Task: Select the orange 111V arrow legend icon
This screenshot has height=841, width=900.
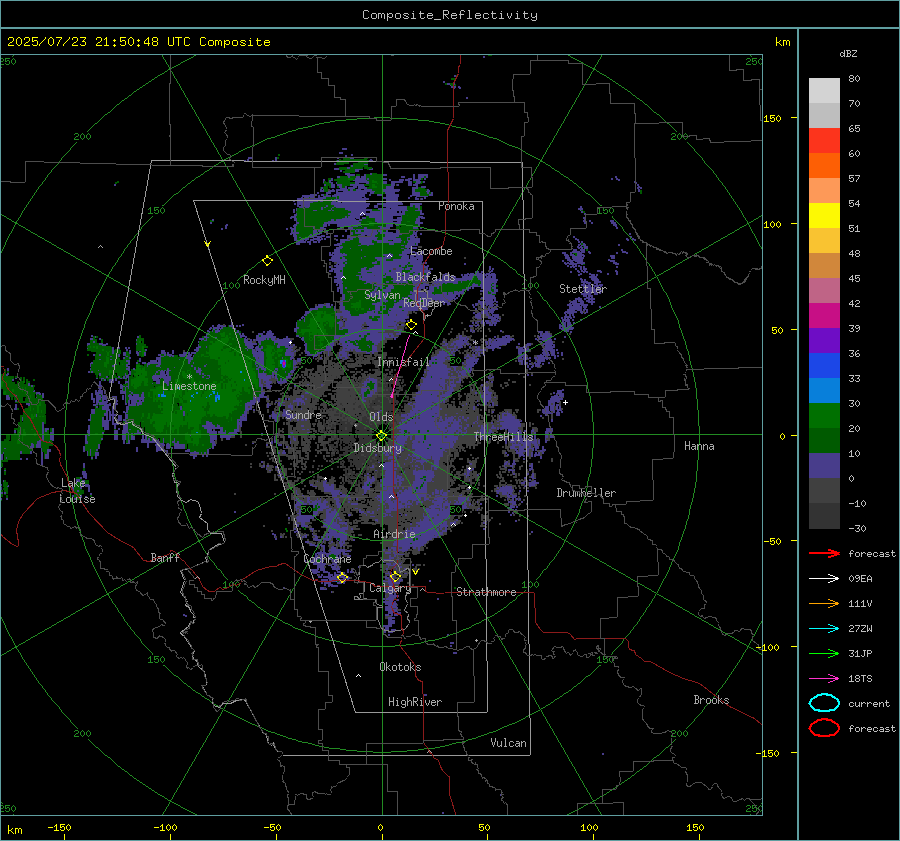Action: coord(824,603)
